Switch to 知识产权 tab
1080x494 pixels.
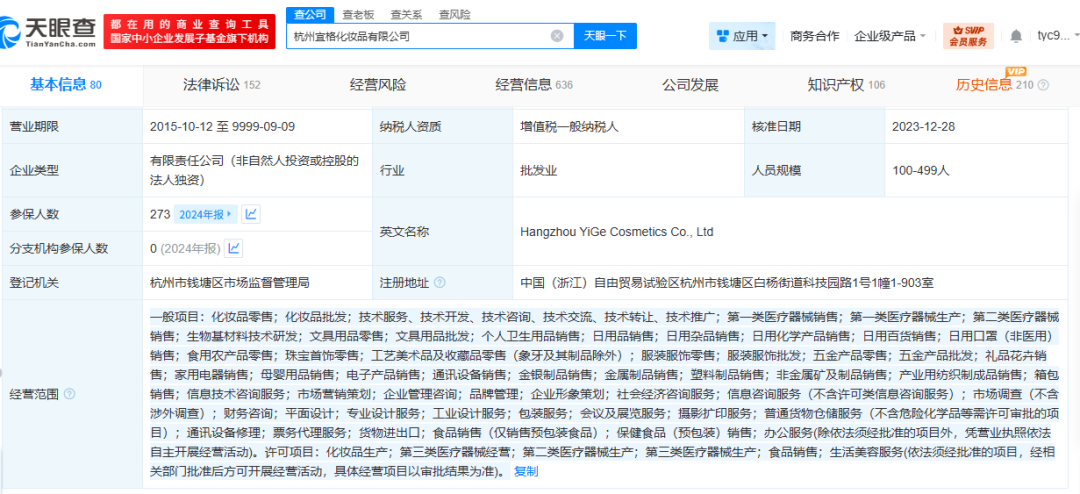847,85
